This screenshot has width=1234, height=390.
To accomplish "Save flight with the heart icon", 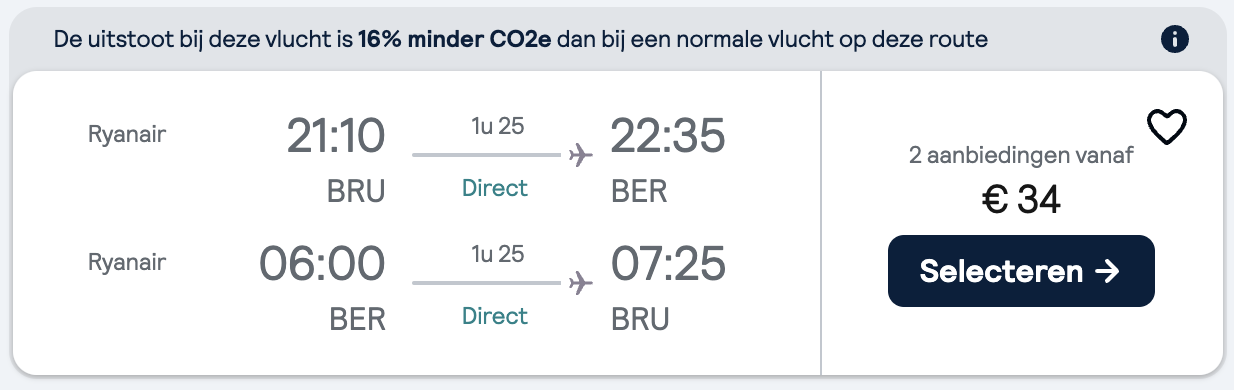I will pos(1166,126).
